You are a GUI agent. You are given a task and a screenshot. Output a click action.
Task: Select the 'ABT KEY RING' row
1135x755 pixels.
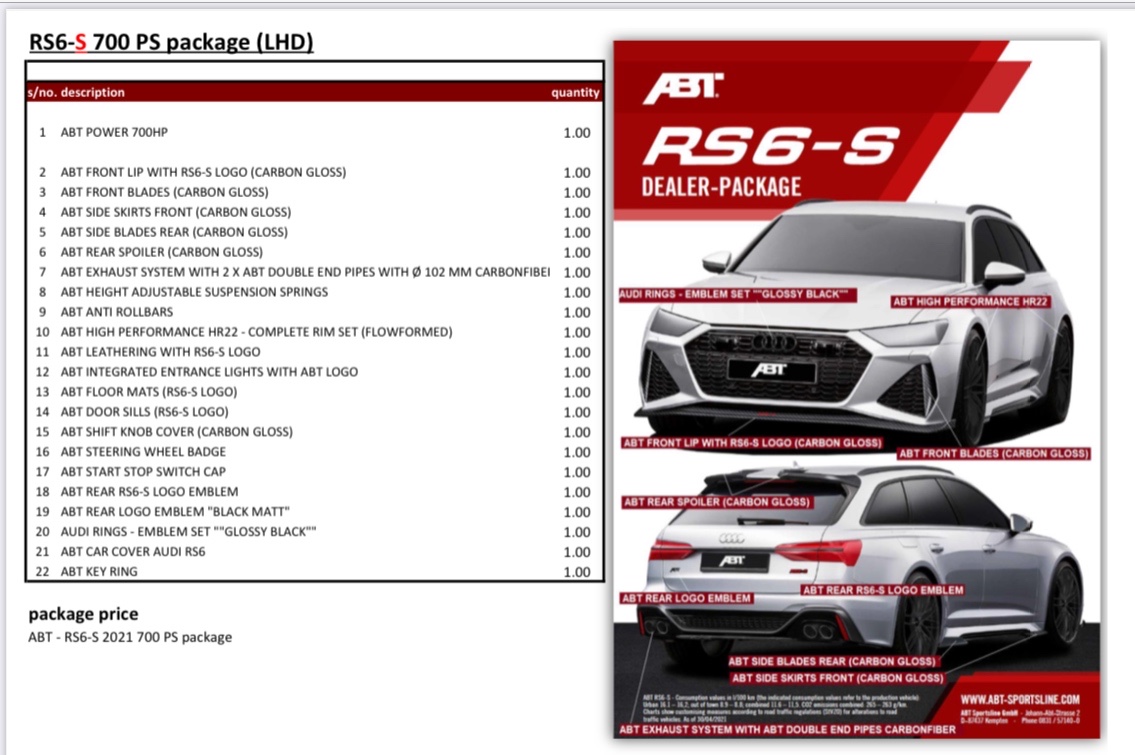click(x=99, y=572)
